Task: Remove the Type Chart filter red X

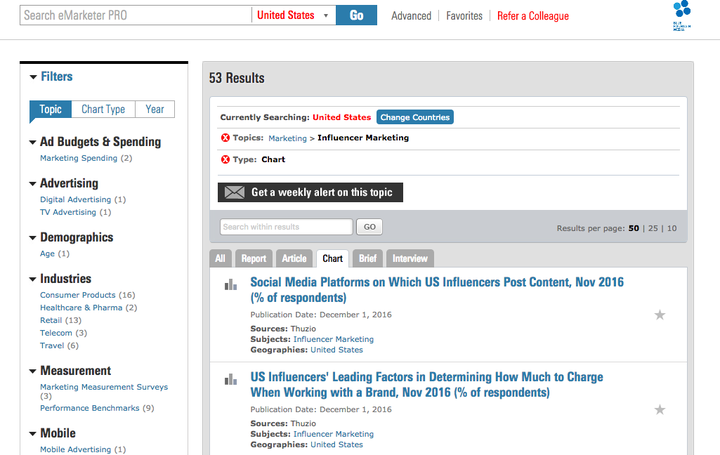Action: click(225, 160)
